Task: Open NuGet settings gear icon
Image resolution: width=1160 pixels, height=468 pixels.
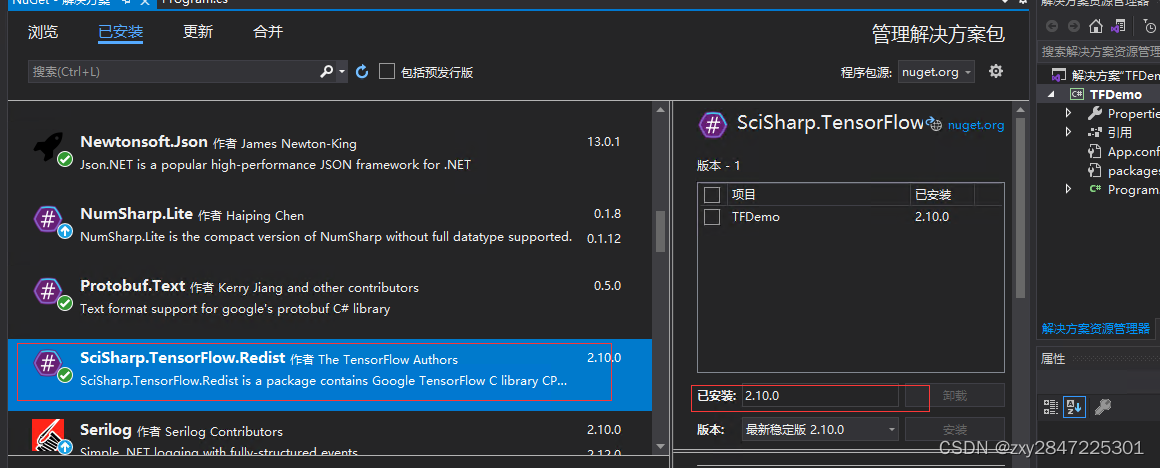Action: [997, 71]
